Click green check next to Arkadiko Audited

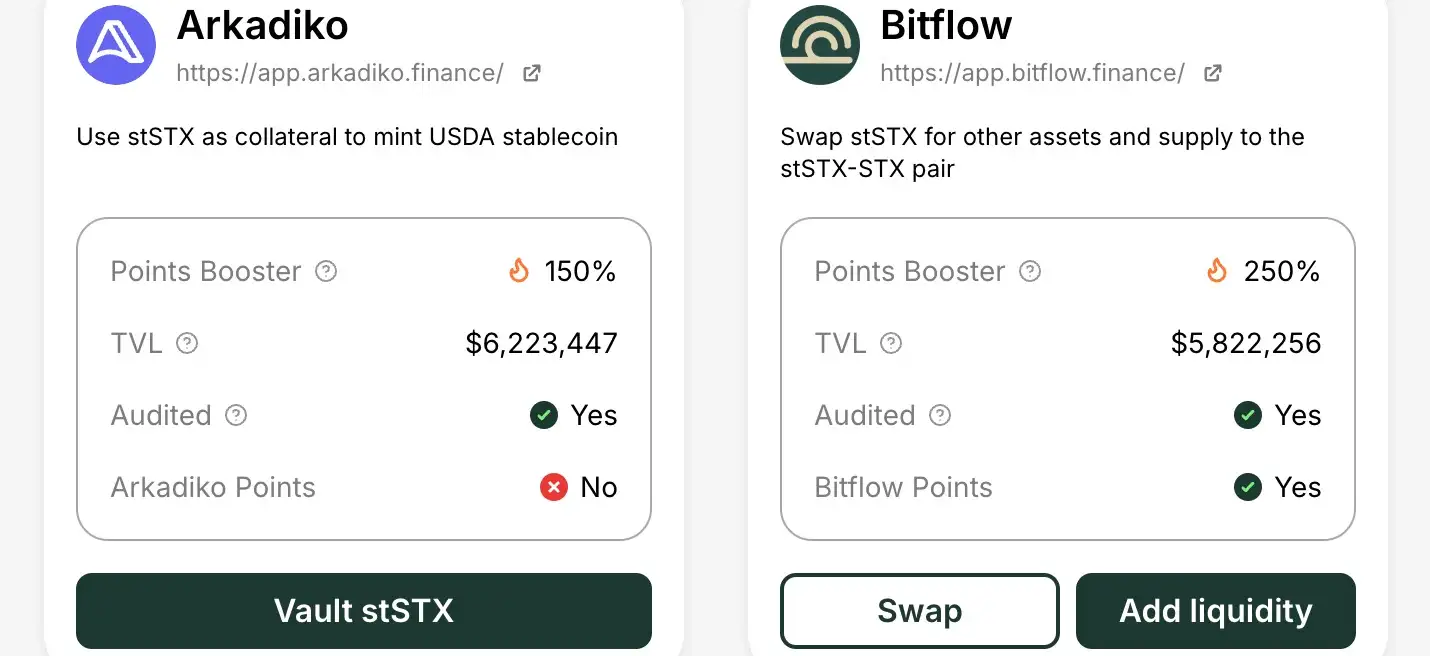[544, 415]
